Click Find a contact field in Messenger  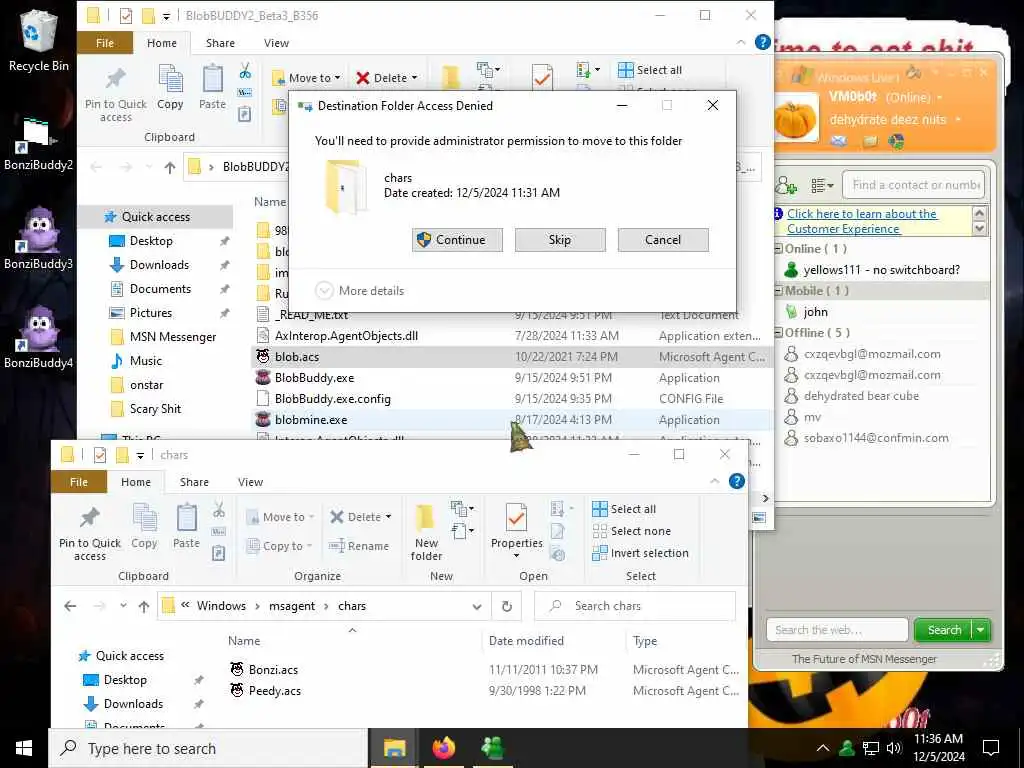click(x=914, y=185)
